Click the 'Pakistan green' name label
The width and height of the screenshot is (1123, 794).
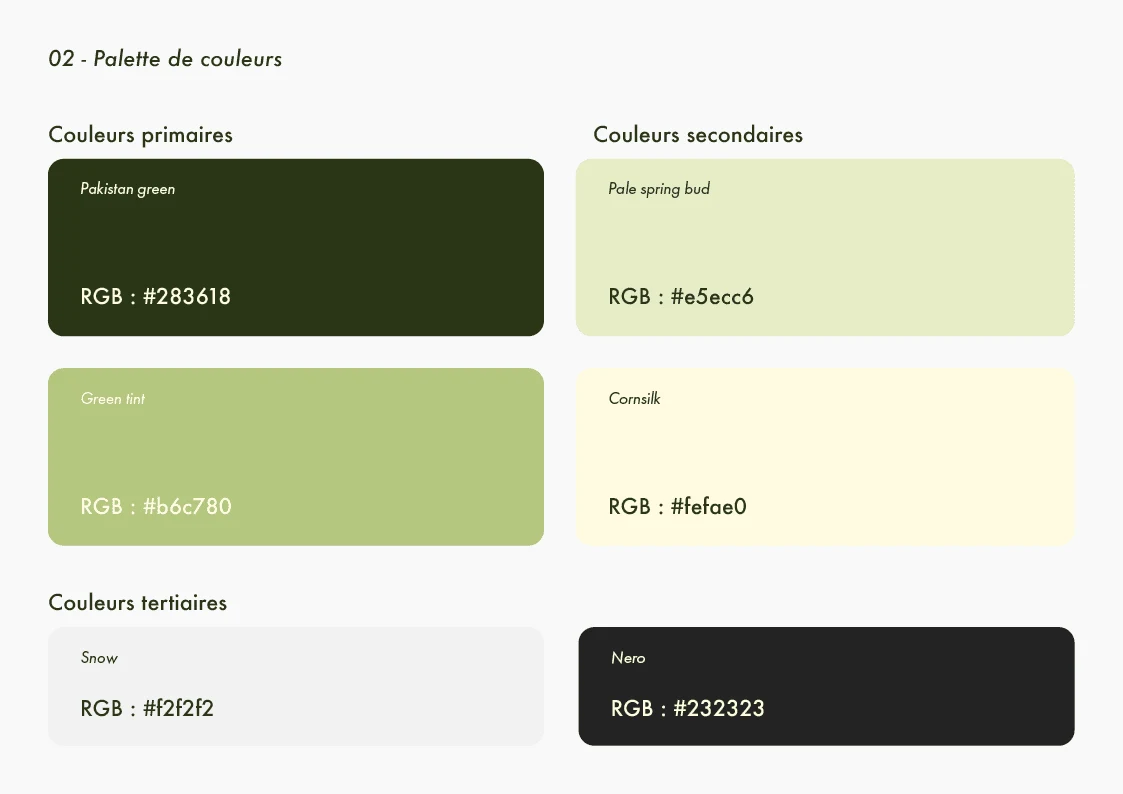click(128, 189)
